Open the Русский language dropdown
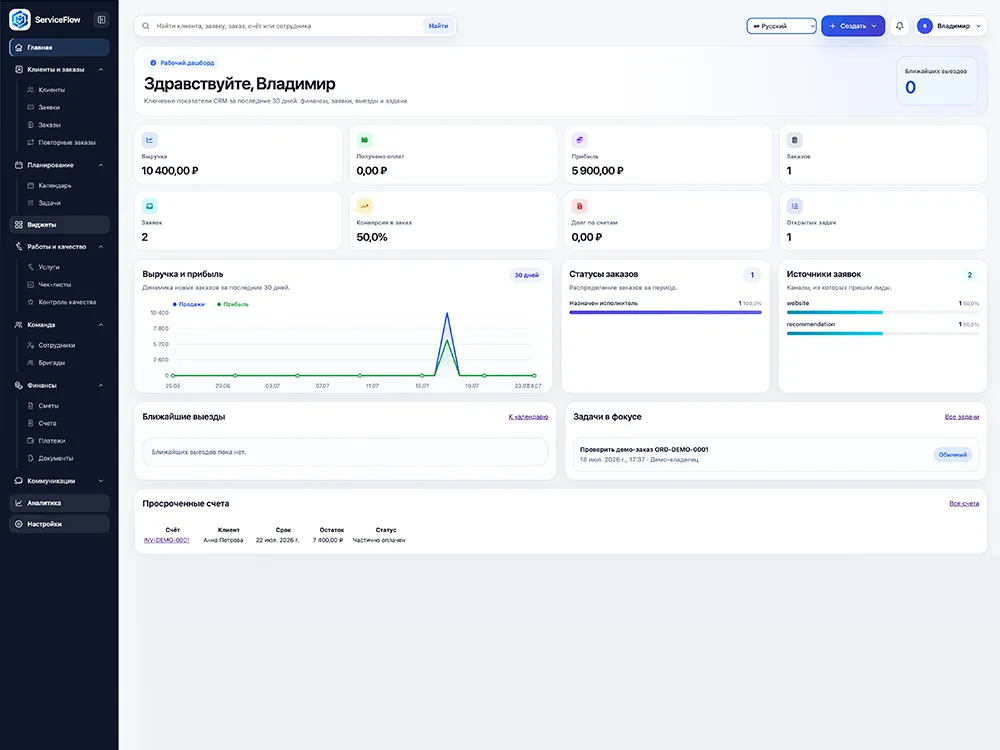This screenshot has width=1000, height=750. click(781, 26)
